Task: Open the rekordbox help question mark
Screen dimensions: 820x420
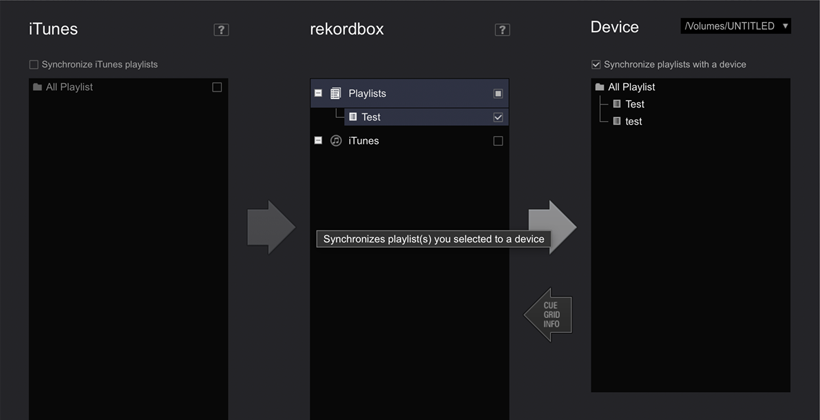Action: [x=502, y=30]
